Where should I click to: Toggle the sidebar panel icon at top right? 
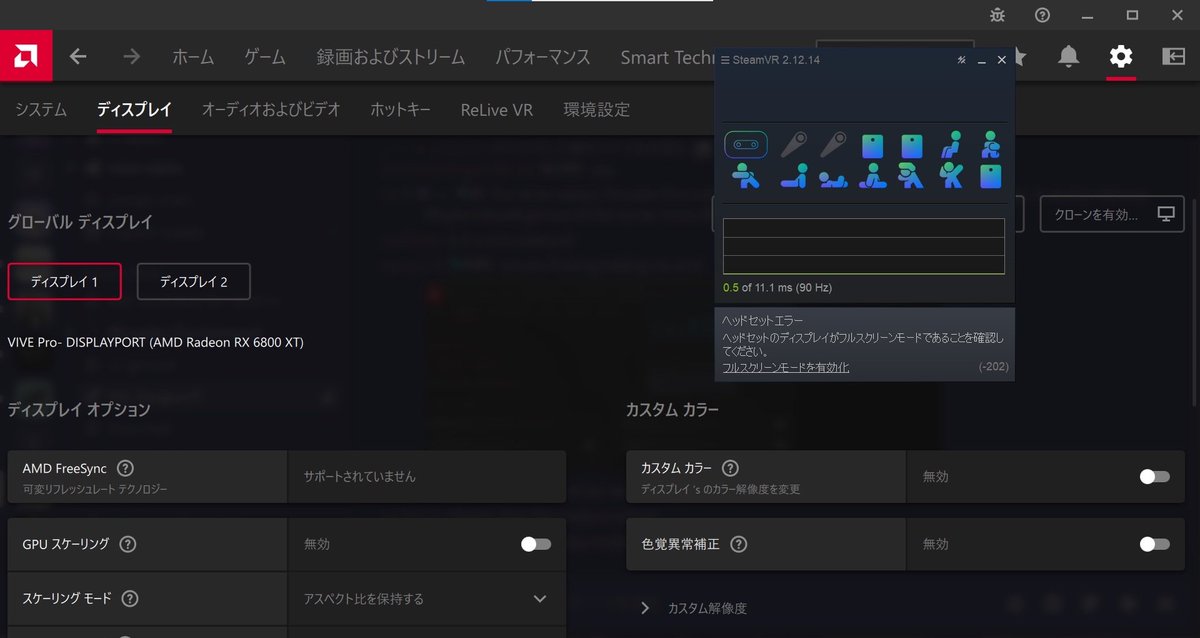coord(1173,57)
